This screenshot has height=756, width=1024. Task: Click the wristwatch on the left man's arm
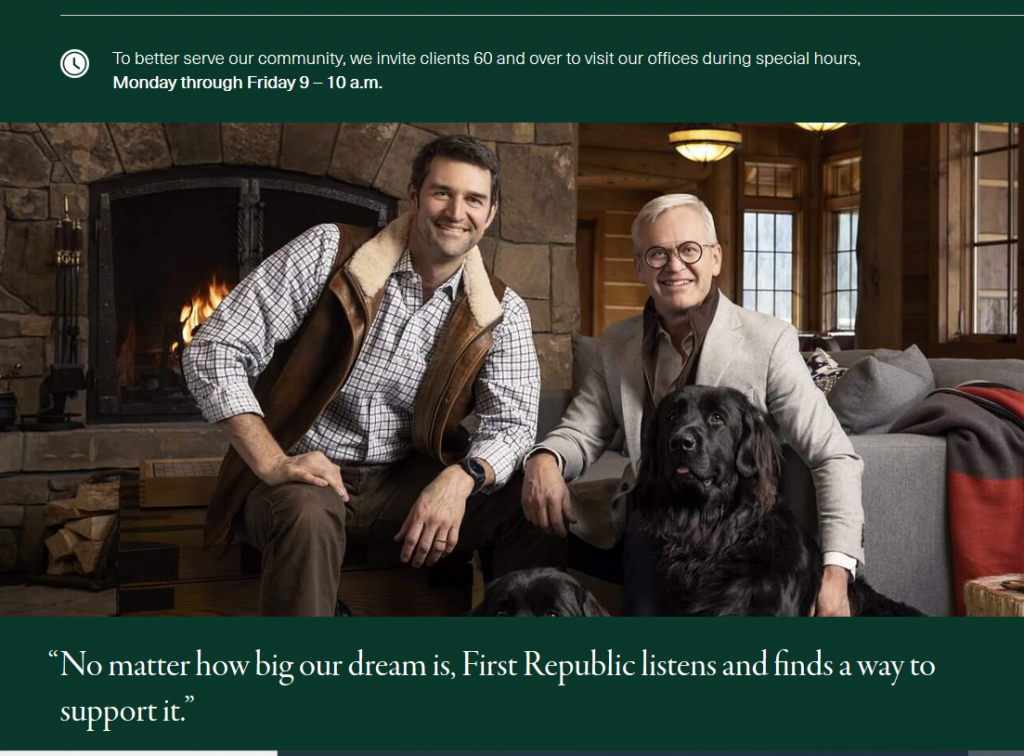(x=473, y=473)
